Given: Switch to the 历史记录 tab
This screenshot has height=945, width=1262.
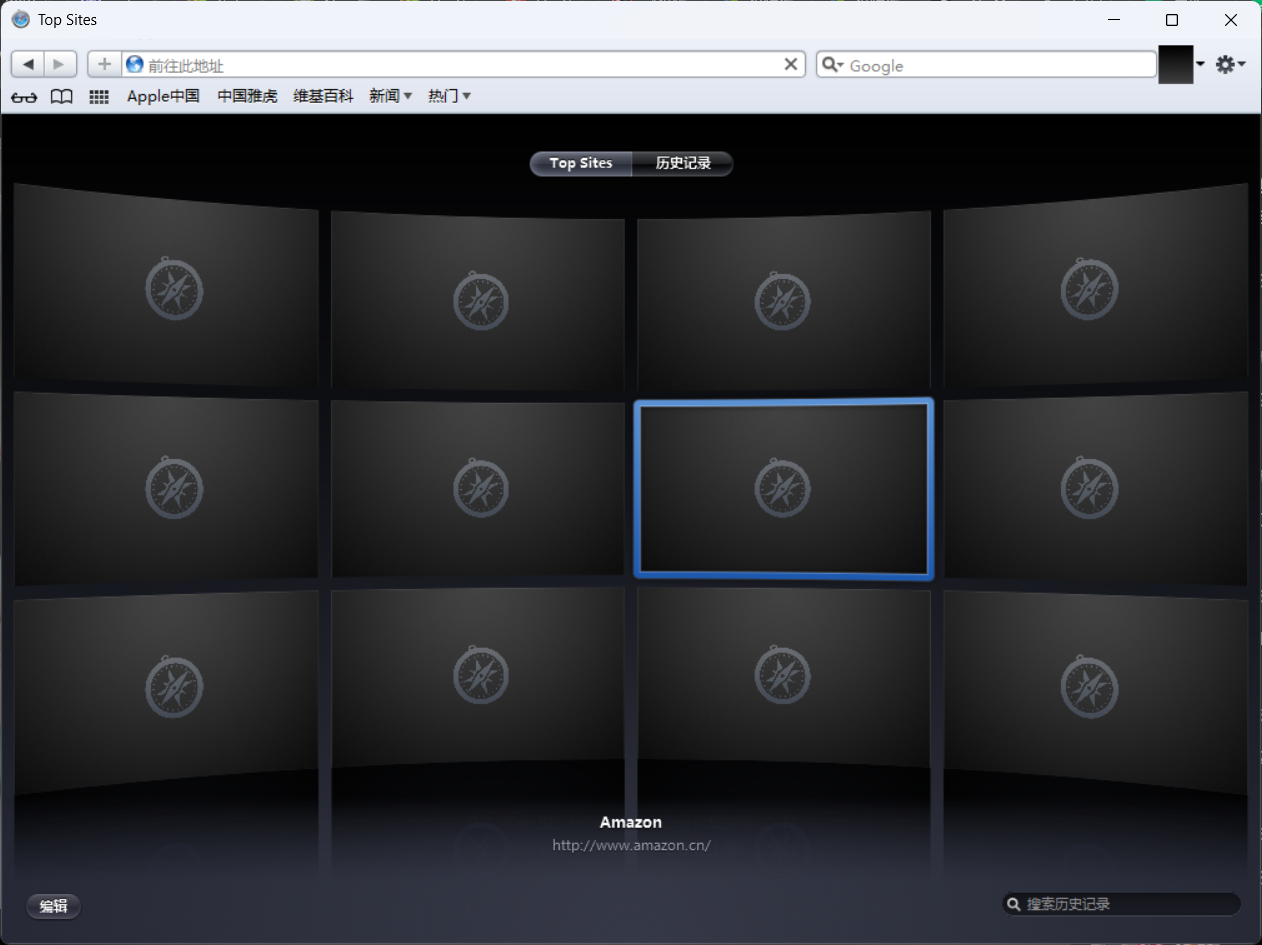Looking at the screenshot, I should (x=683, y=163).
